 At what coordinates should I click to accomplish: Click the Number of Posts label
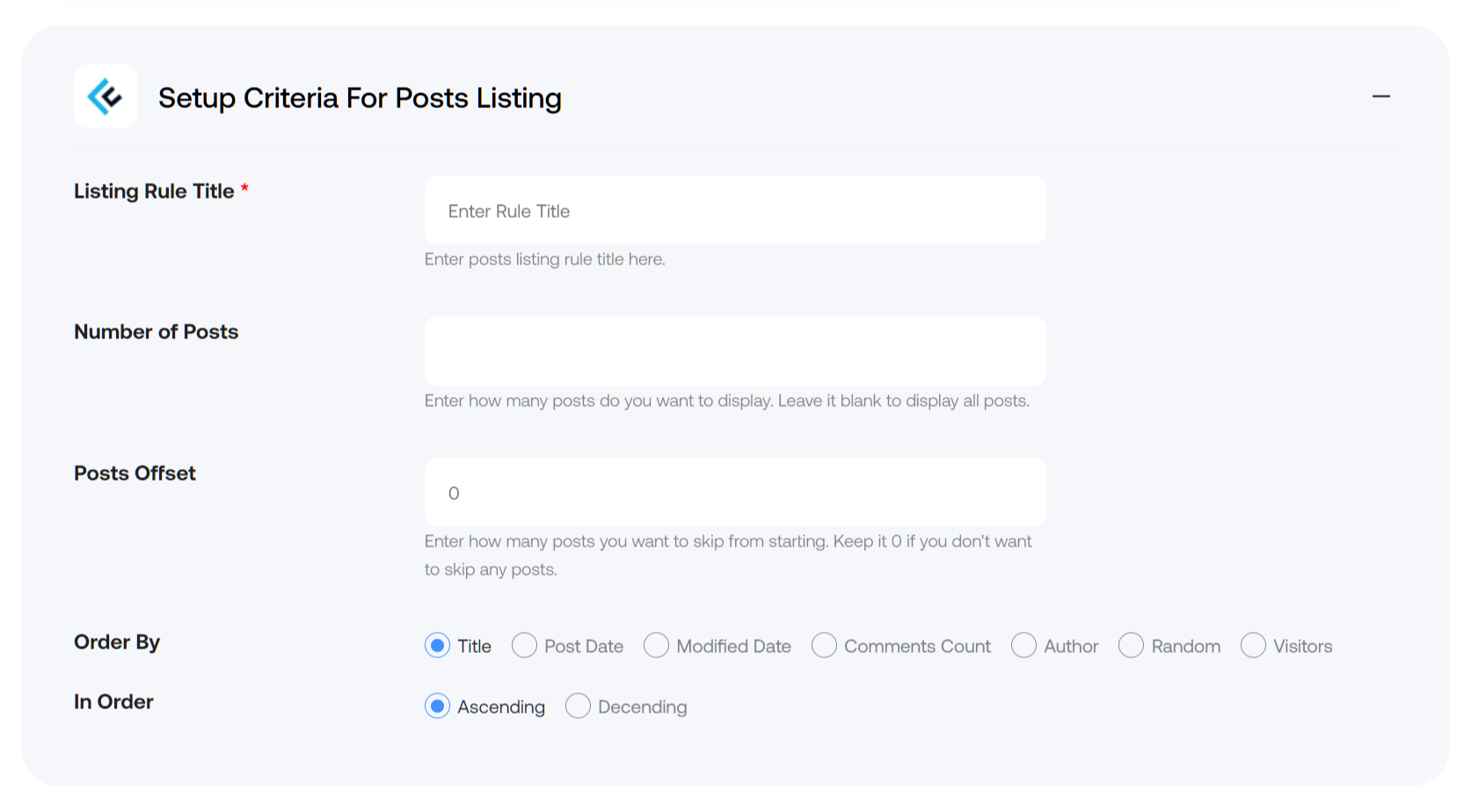(x=157, y=332)
